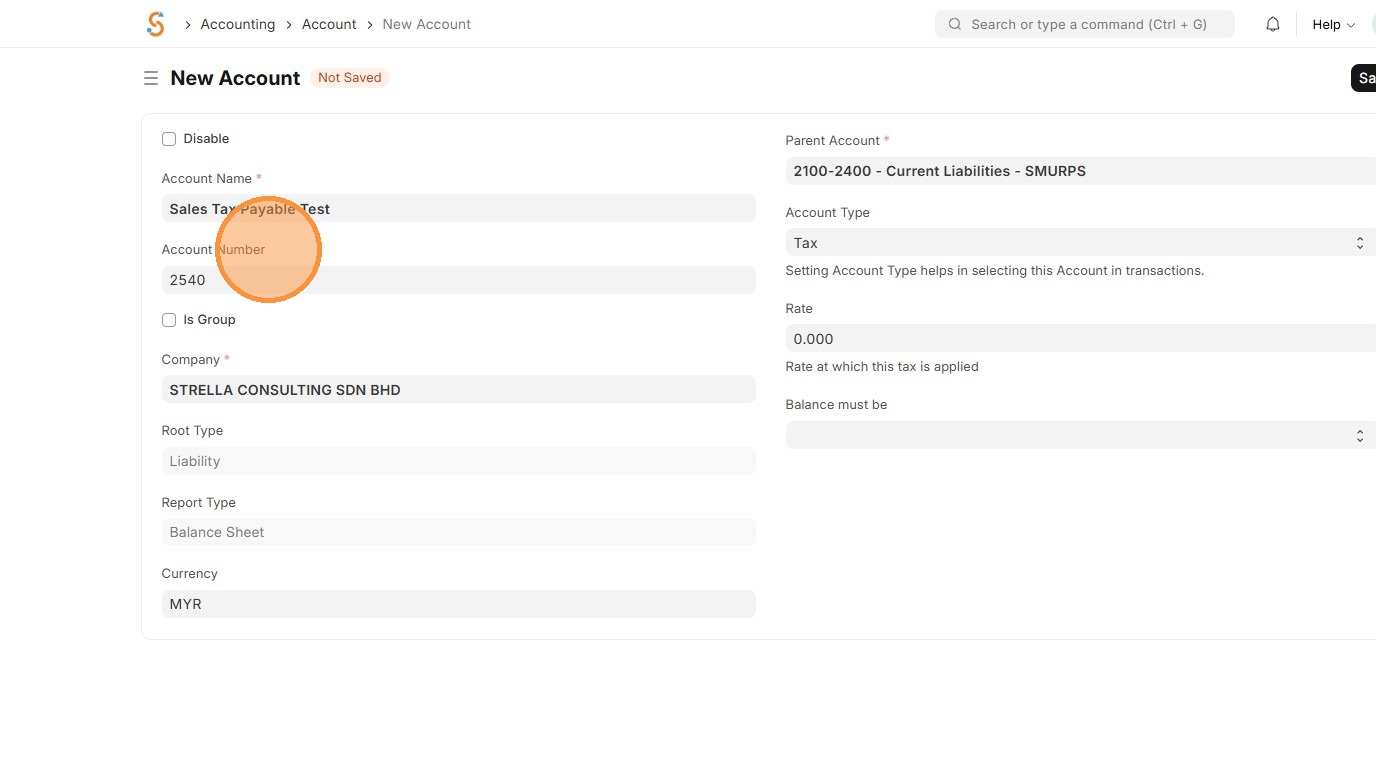This screenshot has width=1376, height=769.
Task: Click the Company field
Action: click(458, 390)
